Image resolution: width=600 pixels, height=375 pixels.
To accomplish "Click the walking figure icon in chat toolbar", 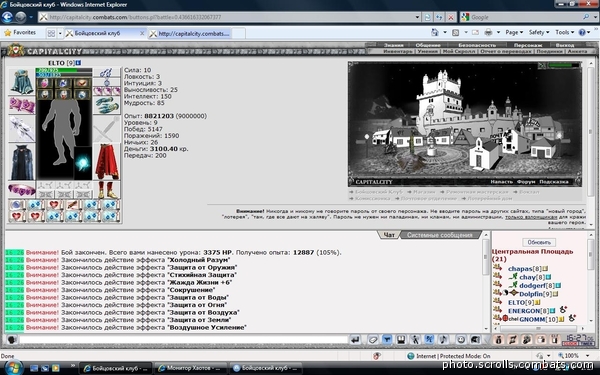I will (415, 340).
